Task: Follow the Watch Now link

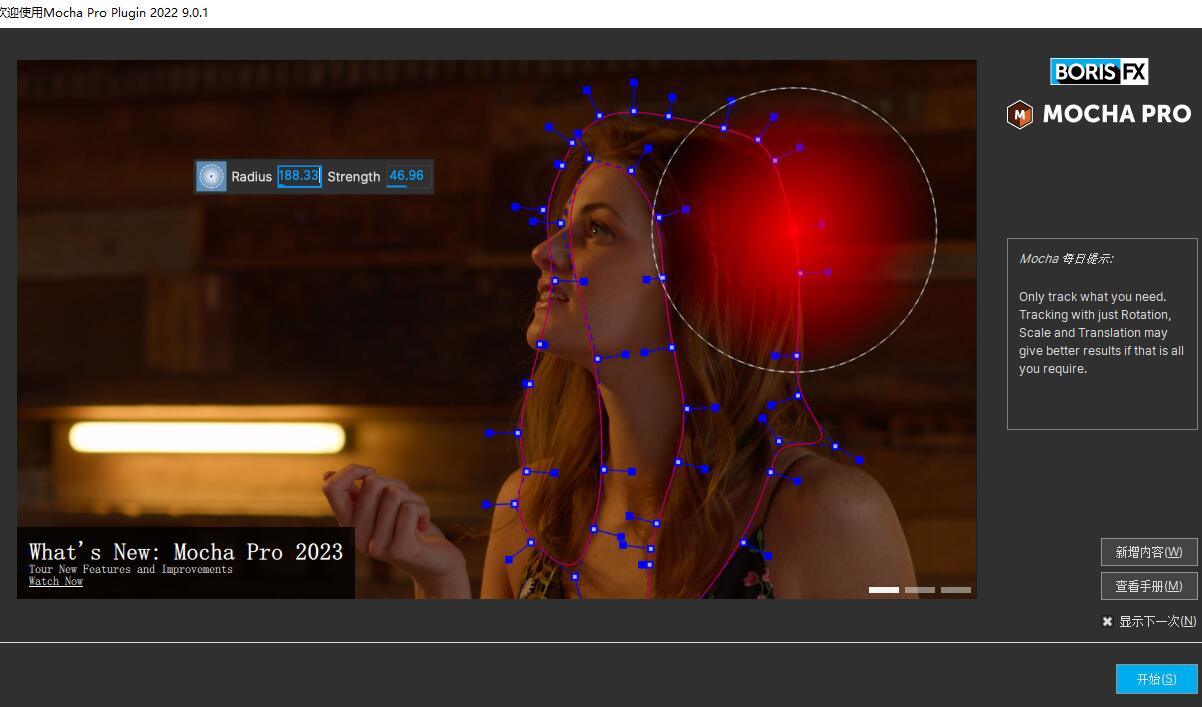Action: (x=56, y=581)
